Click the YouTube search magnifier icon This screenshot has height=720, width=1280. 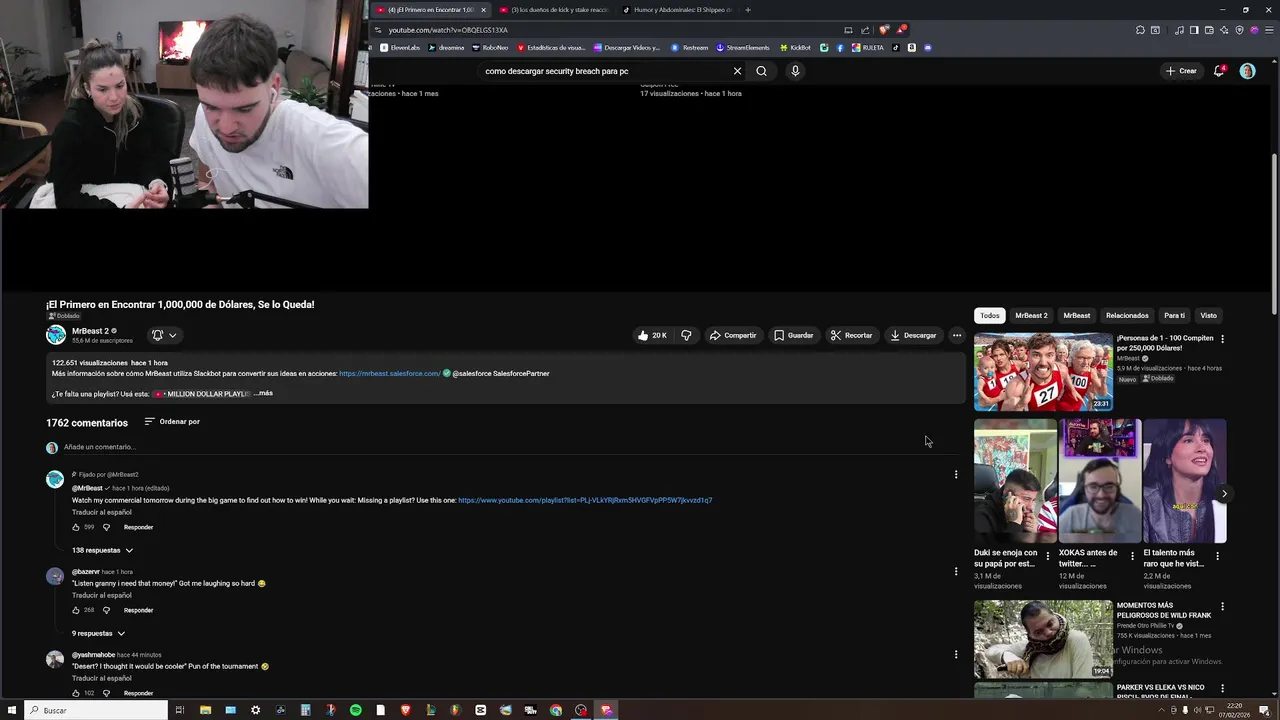(x=761, y=71)
